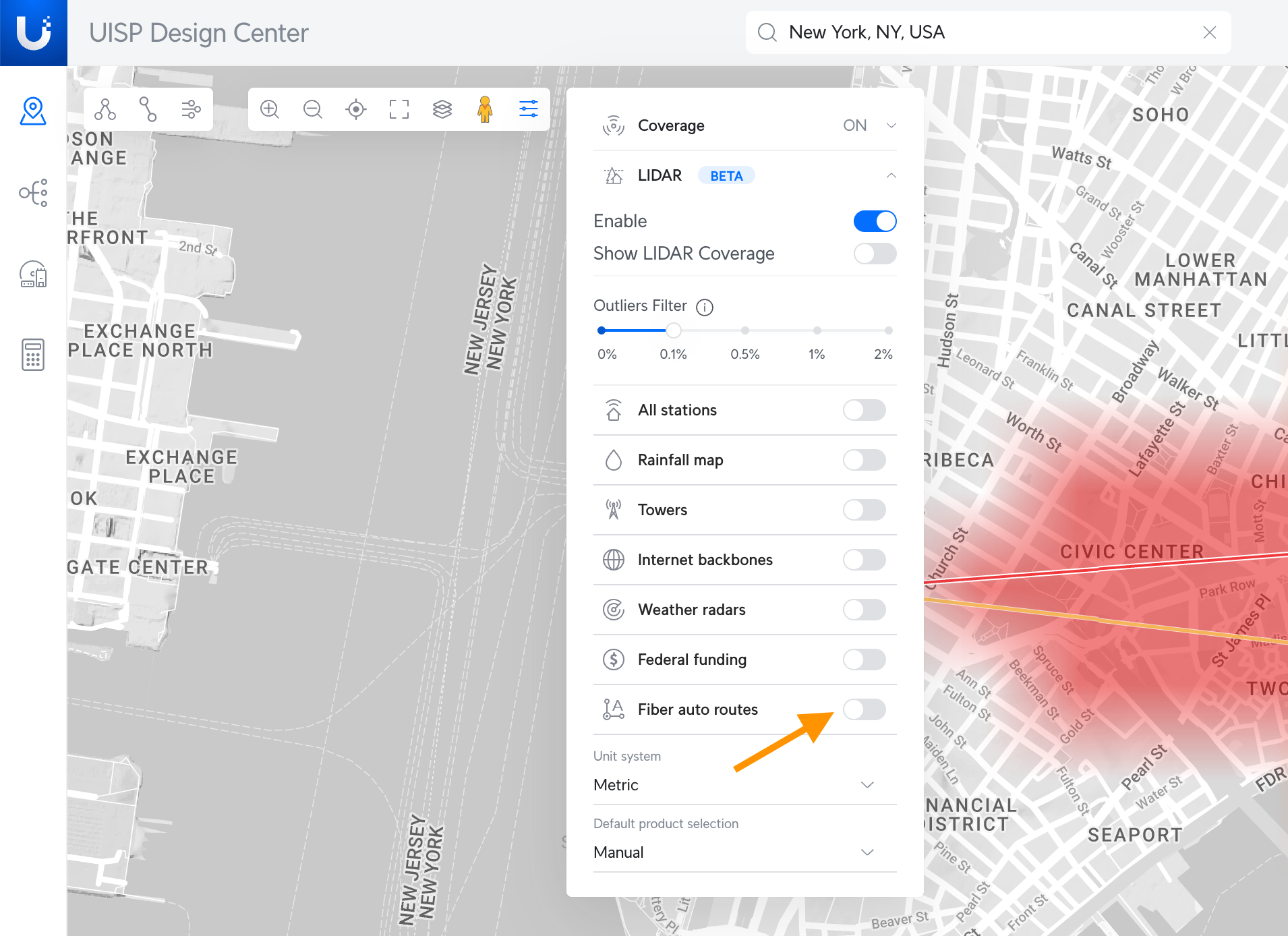Screen dimensions: 1288x936
Task: Open the calculator icon in left sidebar
Action: 32,355
